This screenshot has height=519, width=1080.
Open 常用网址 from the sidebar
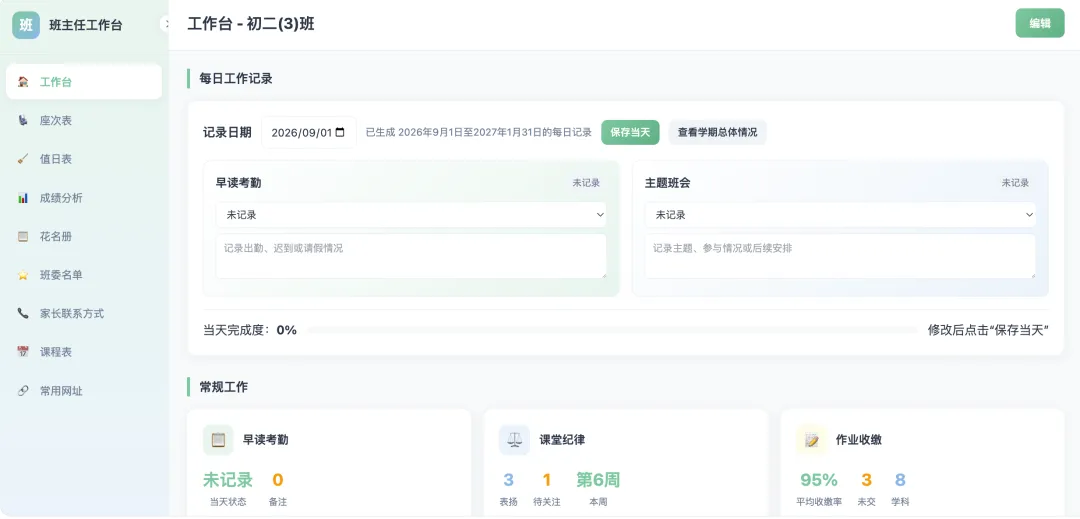84,390
